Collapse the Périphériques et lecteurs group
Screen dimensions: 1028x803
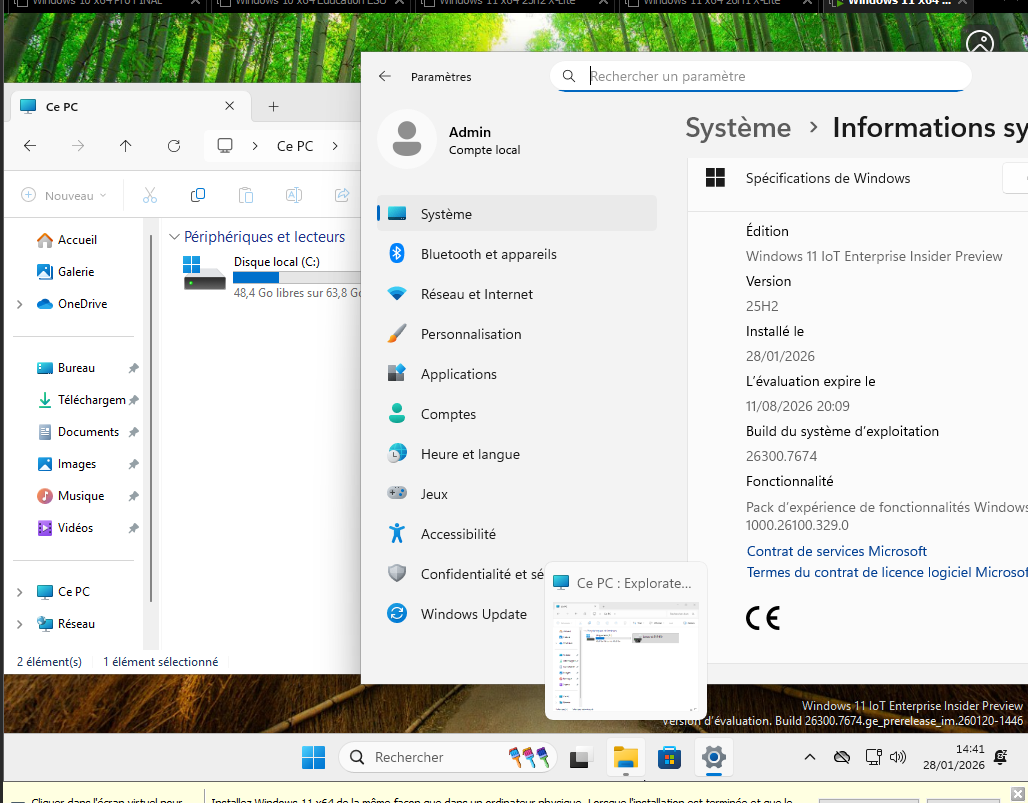click(x=175, y=237)
